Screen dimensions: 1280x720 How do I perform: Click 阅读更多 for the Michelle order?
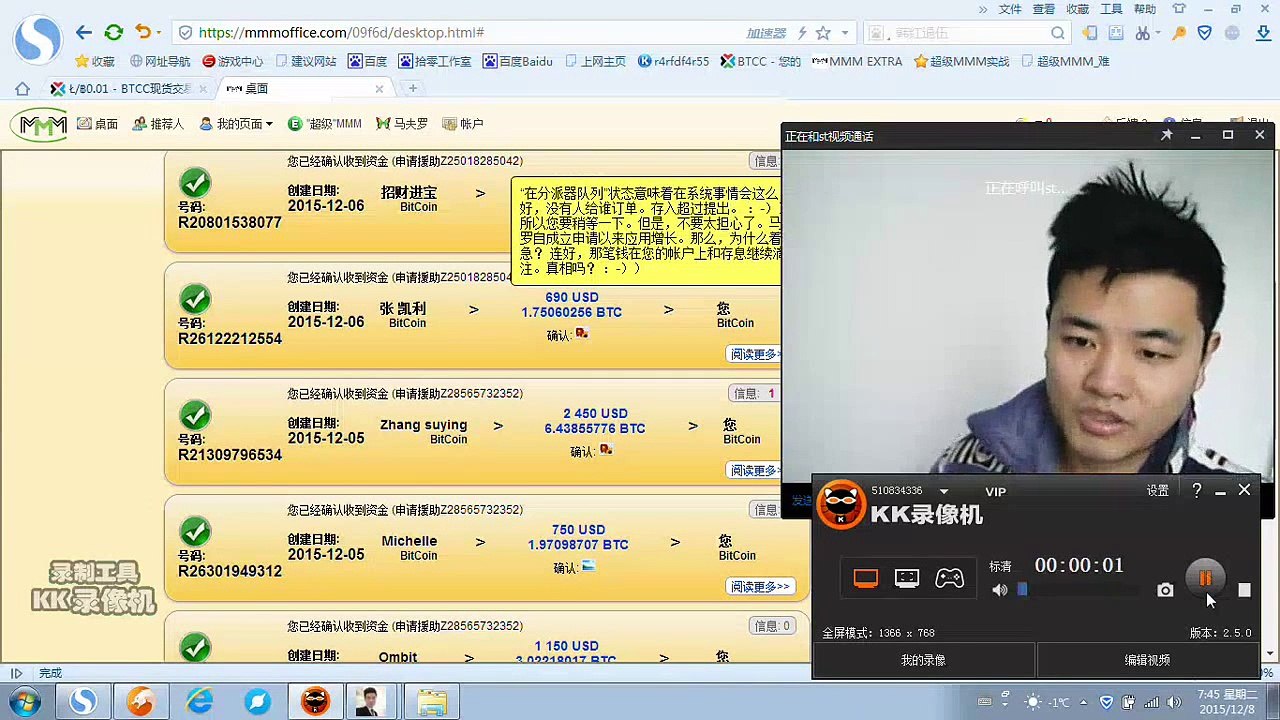[x=760, y=587]
